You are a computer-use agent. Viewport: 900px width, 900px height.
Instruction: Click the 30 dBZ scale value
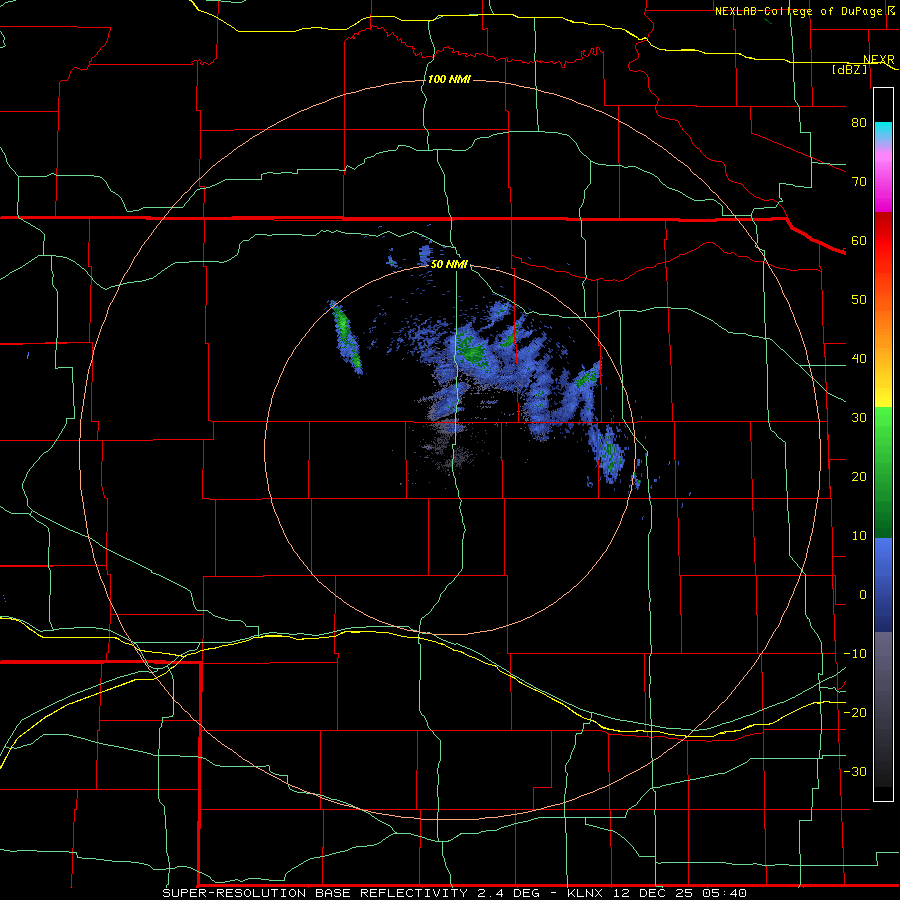(x=859, y=417)
